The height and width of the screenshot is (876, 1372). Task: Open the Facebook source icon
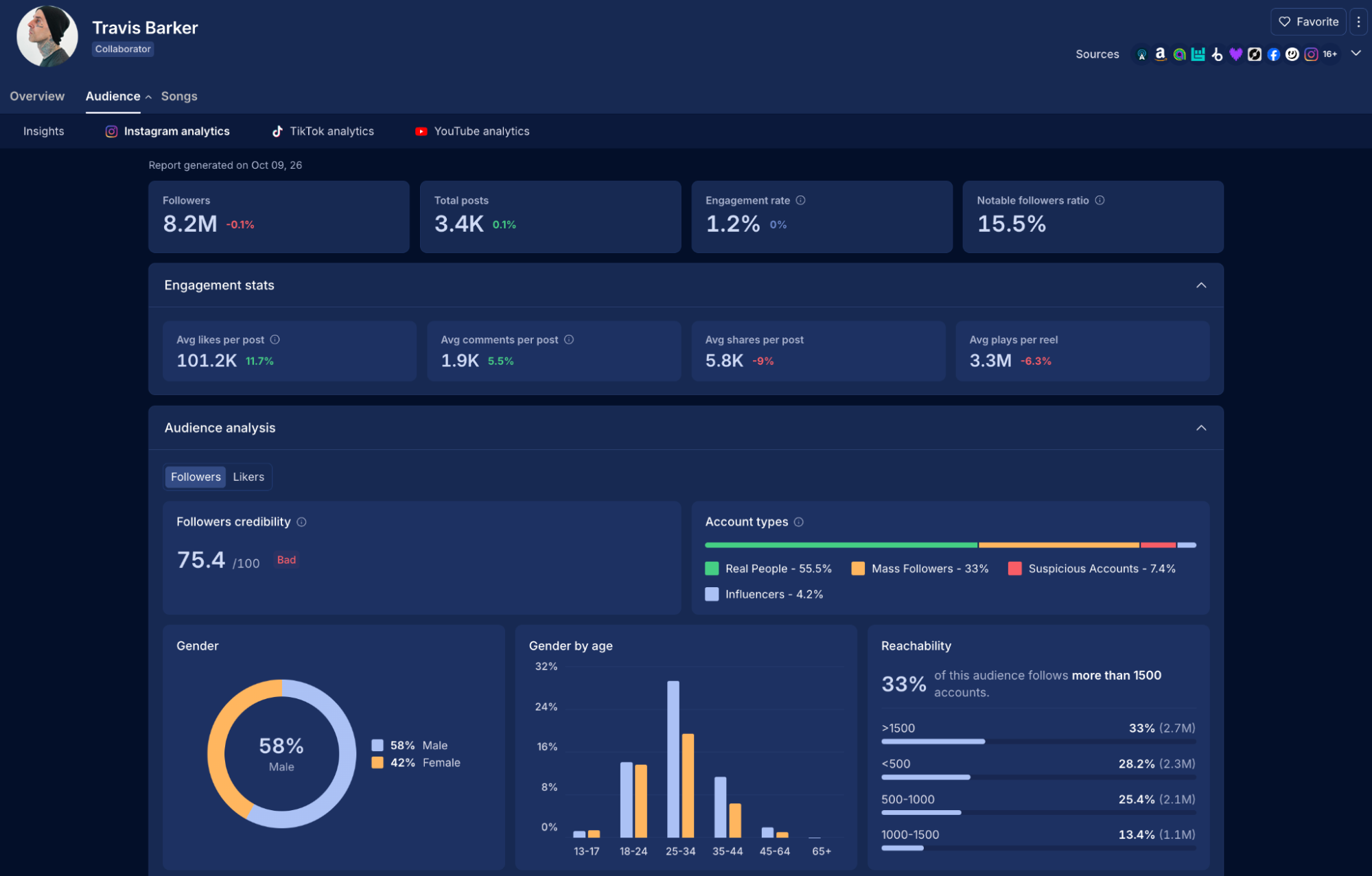[x=1273, y=54]
